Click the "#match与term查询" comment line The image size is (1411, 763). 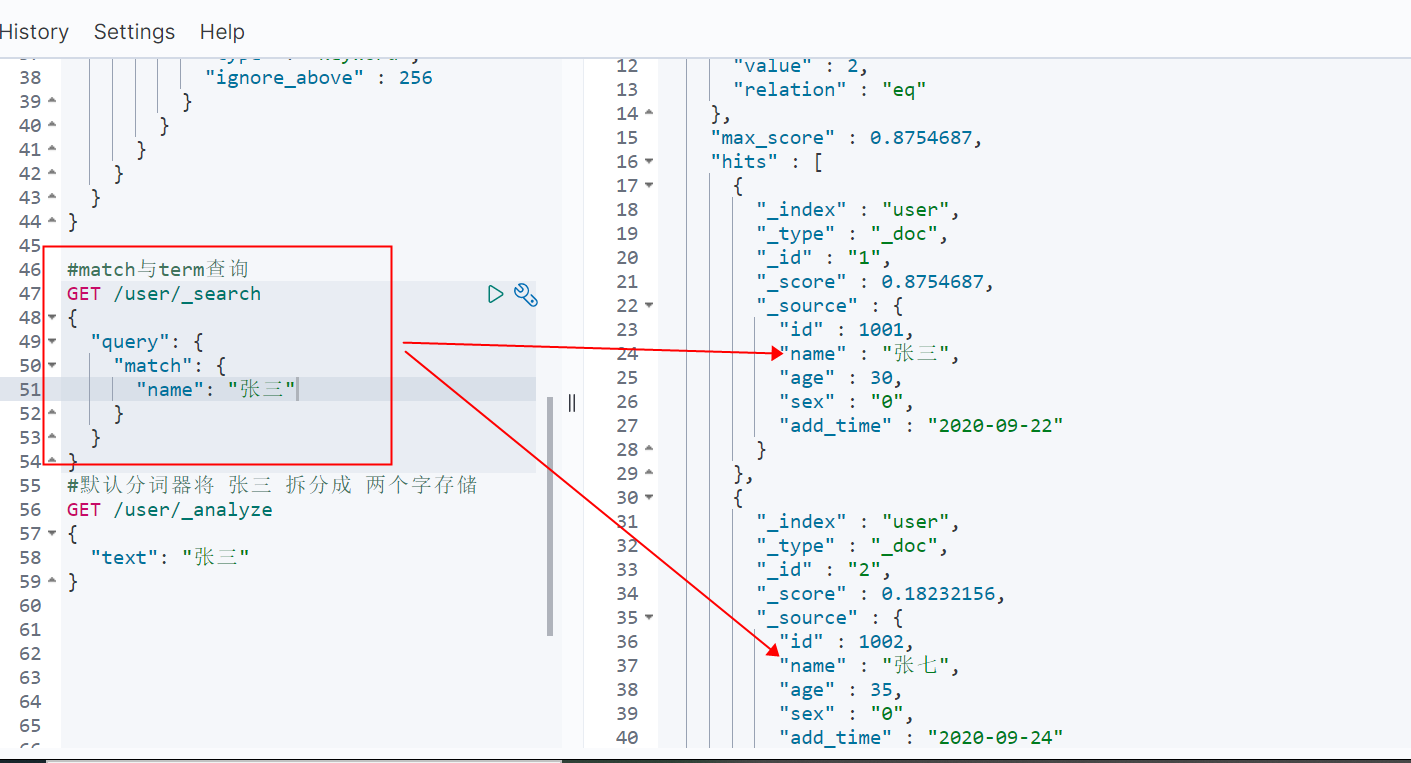158,270
